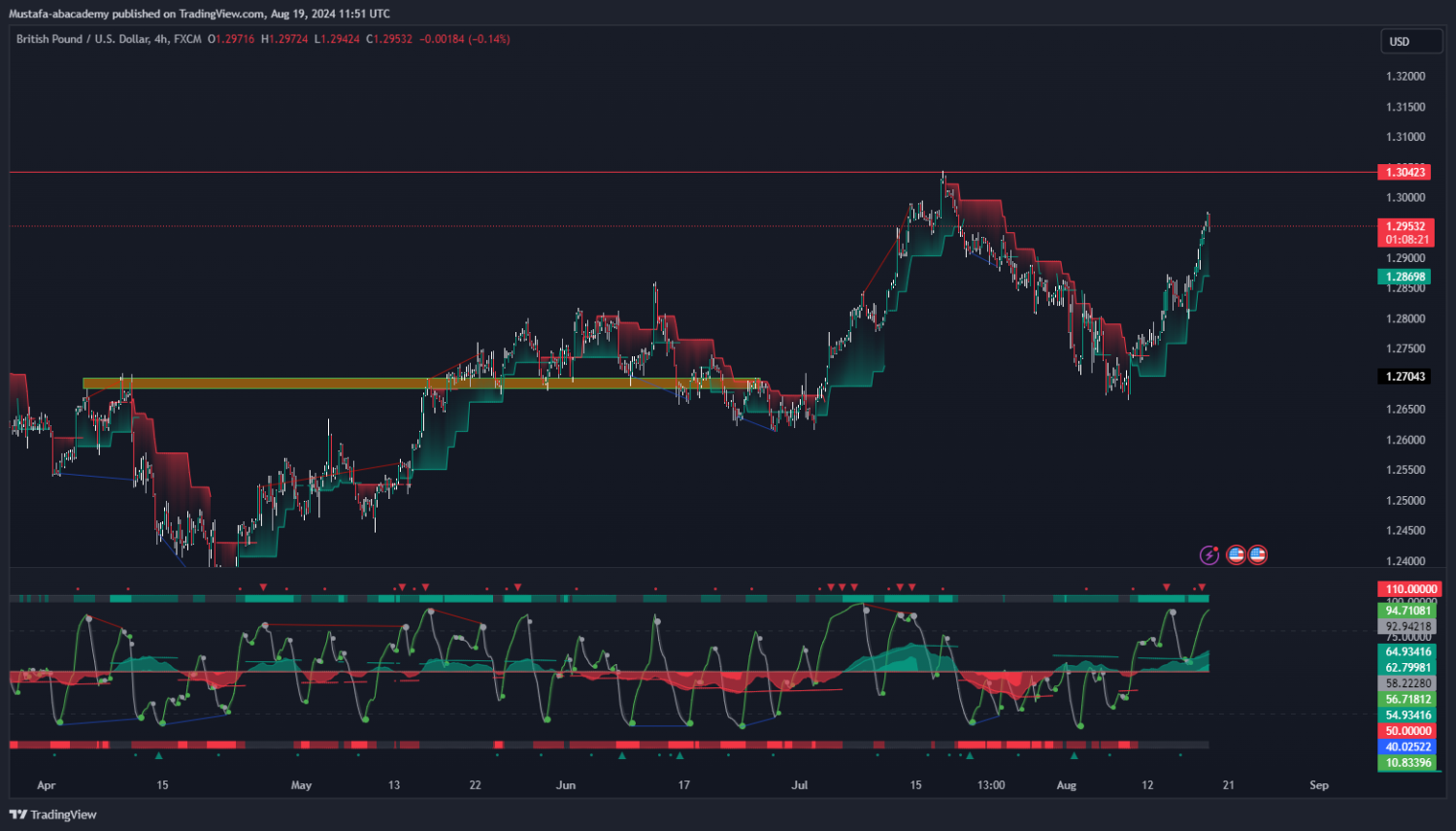Click the Jul label on the time axis
1456x831 pixels.
800,785
